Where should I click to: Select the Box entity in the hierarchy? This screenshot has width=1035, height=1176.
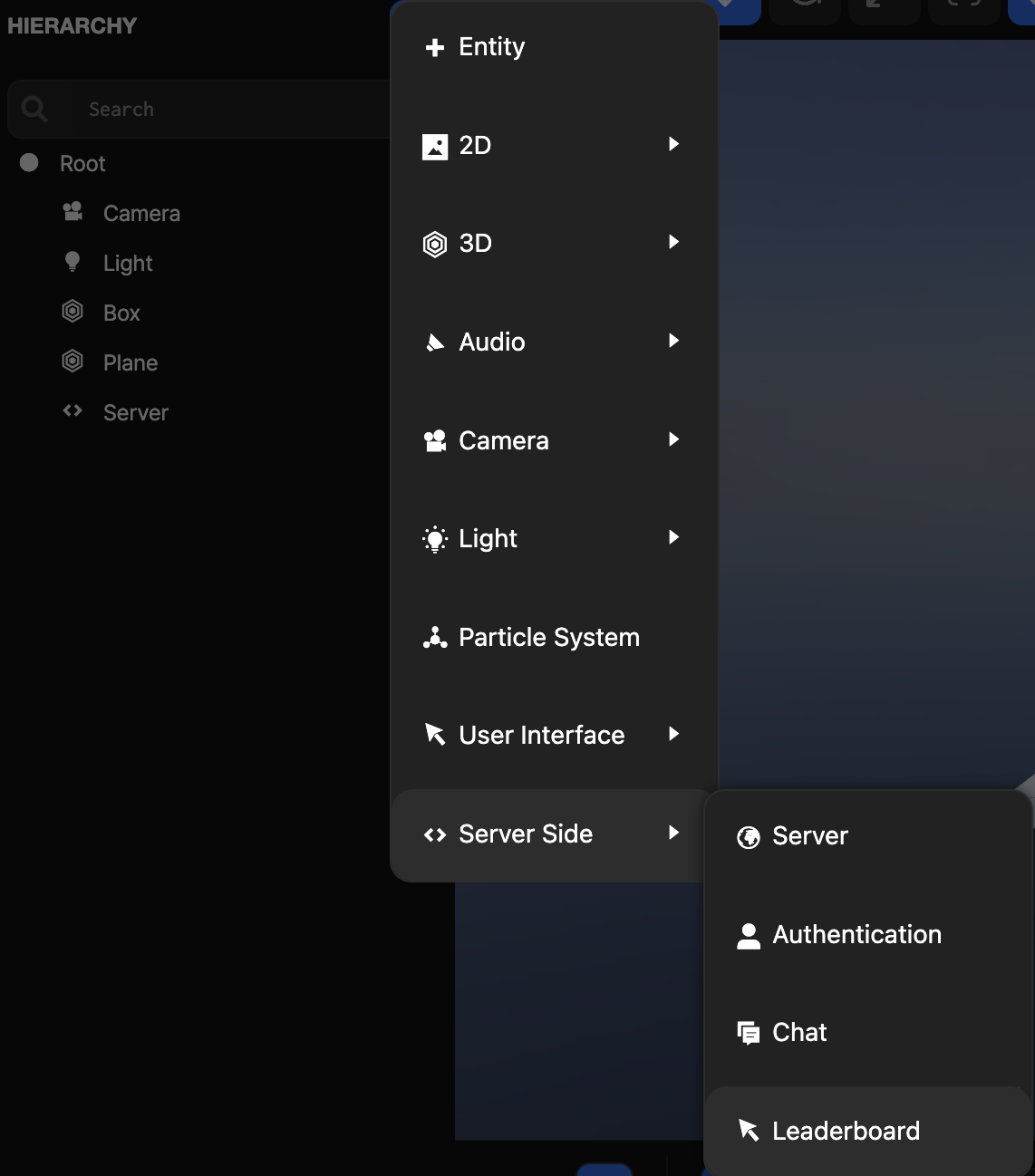point(120,312)
